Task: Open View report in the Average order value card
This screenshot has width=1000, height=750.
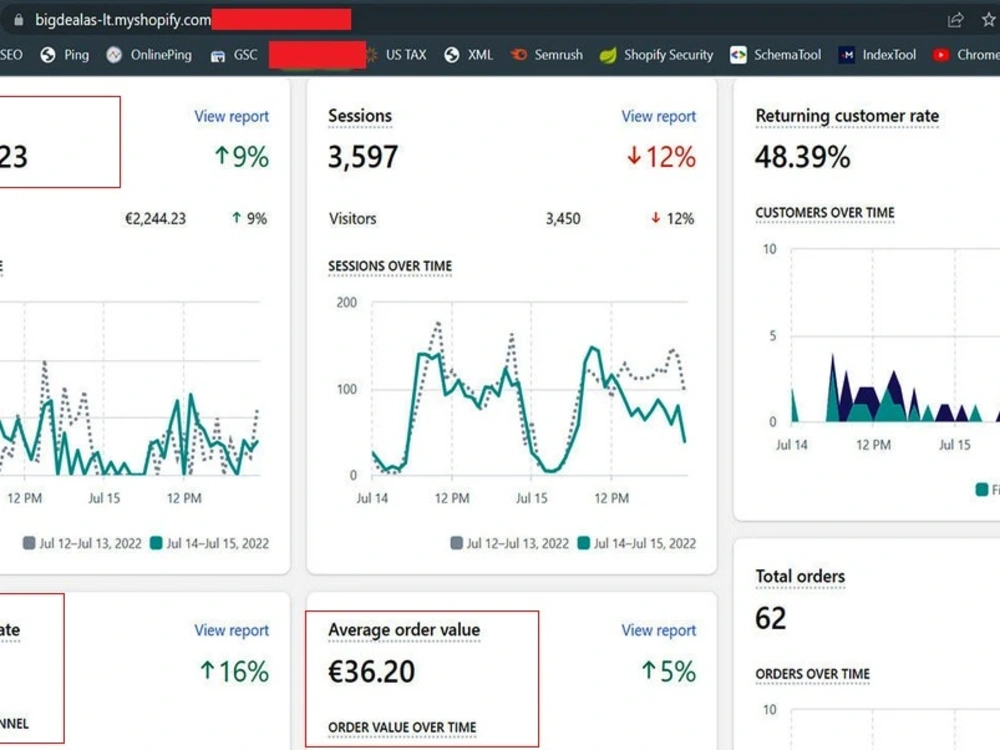Action: [x=659, y=630]
